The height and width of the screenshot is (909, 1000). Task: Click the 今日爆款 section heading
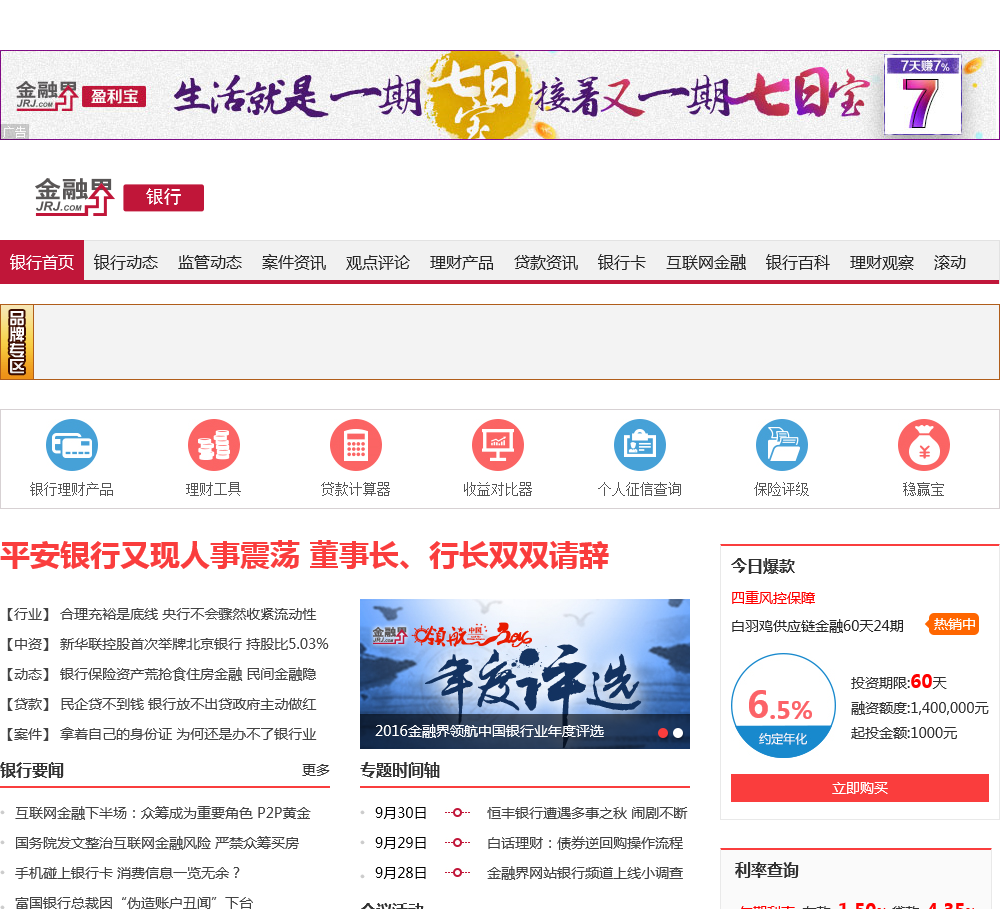(763, 566)
